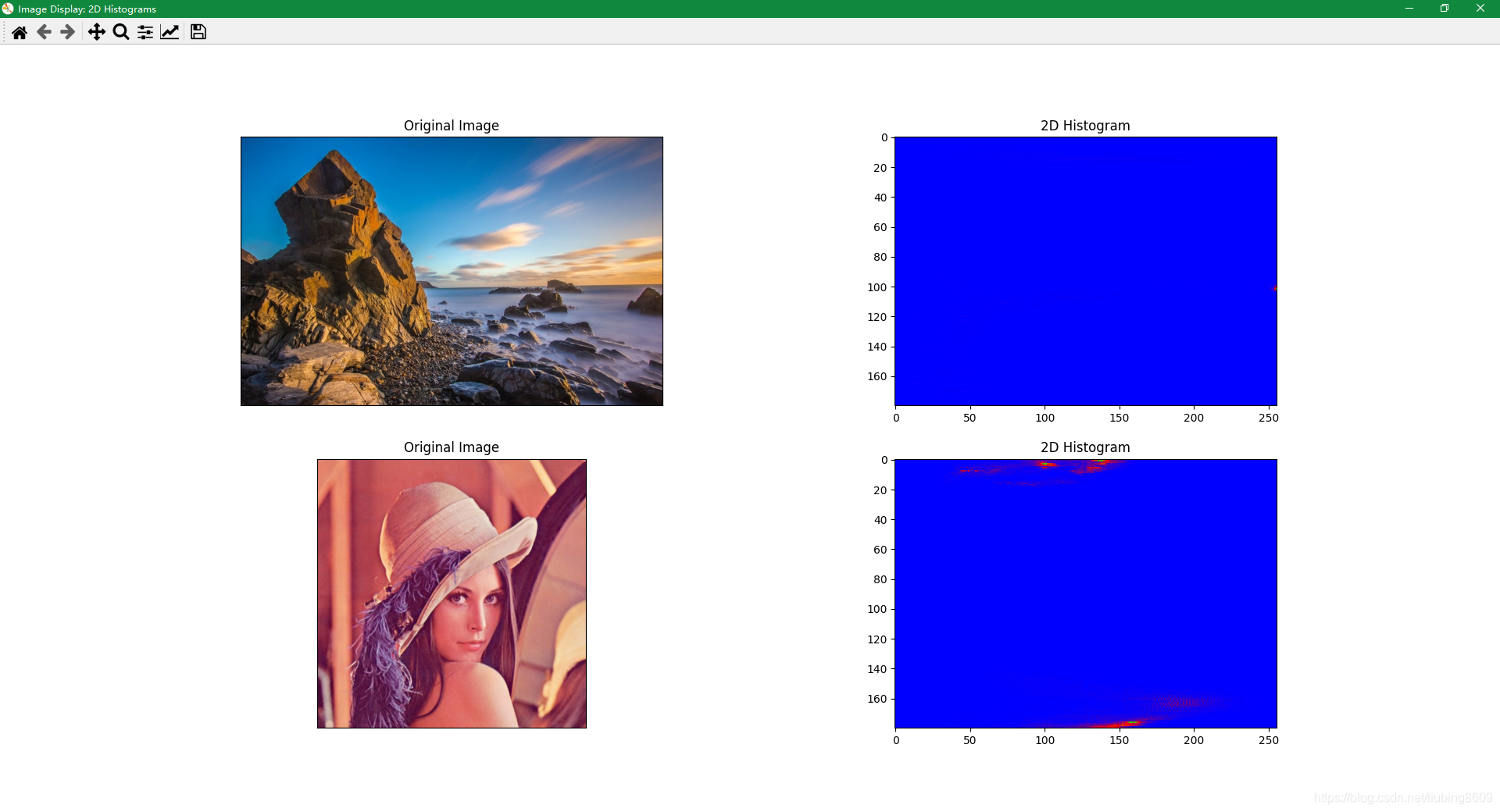This screenshot has height=812, width=1500.
Task: Open figure options with the line-chart icon
Action: click(170, 32)
